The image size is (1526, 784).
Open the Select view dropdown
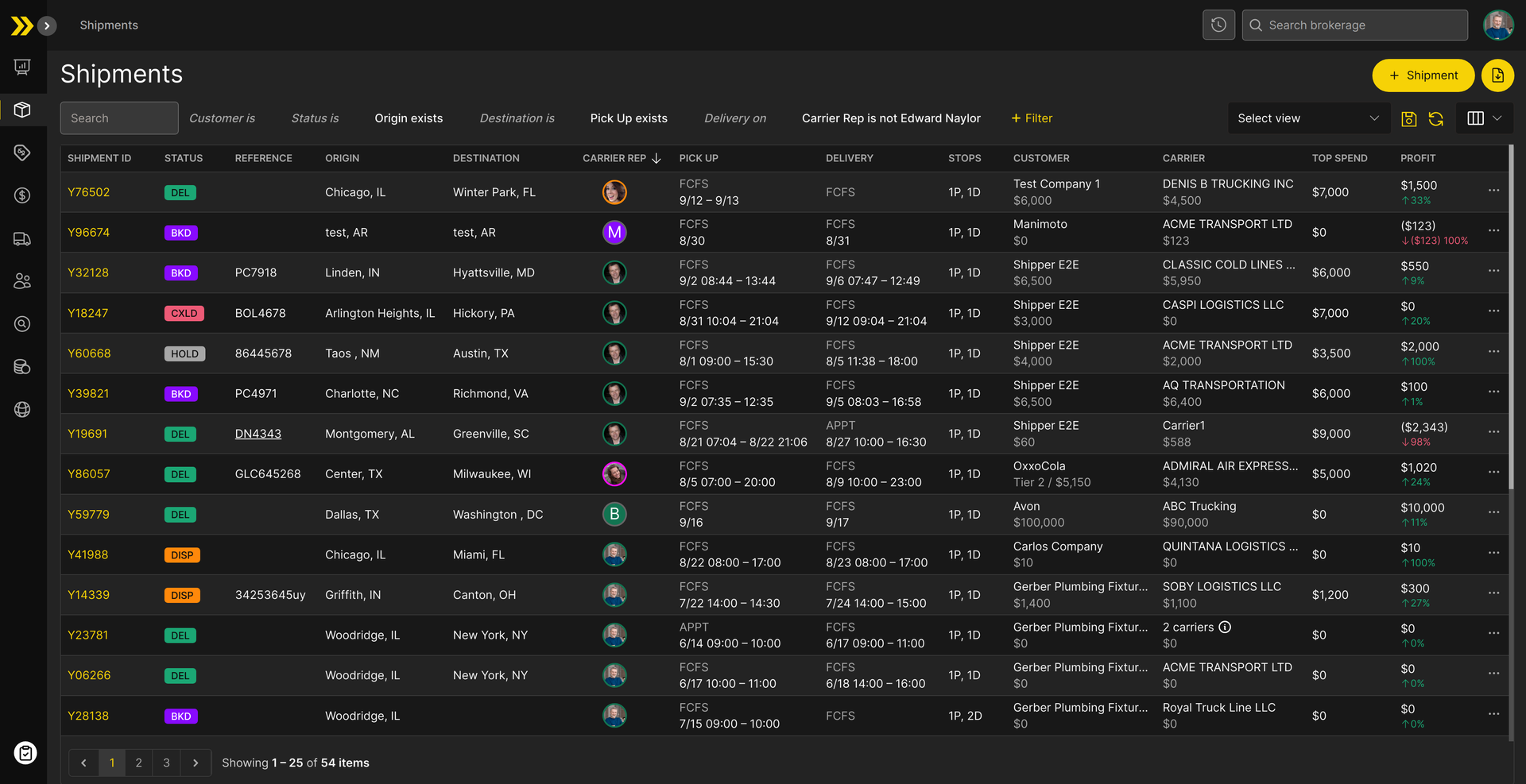pos(1308,118)
